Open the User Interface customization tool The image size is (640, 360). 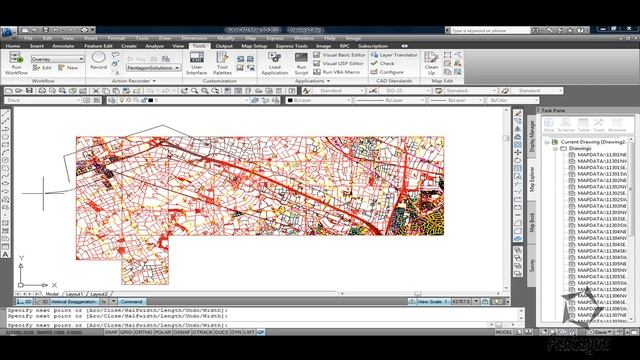click(x=196, y=63)
